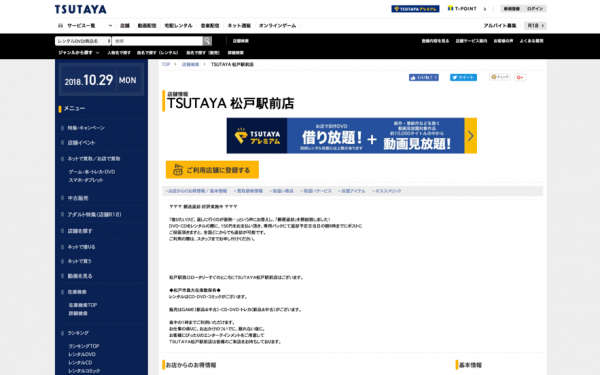600x375 pixels.
Task: Click the chevron next to T-POINT
Action: click(x=485, y=9)
